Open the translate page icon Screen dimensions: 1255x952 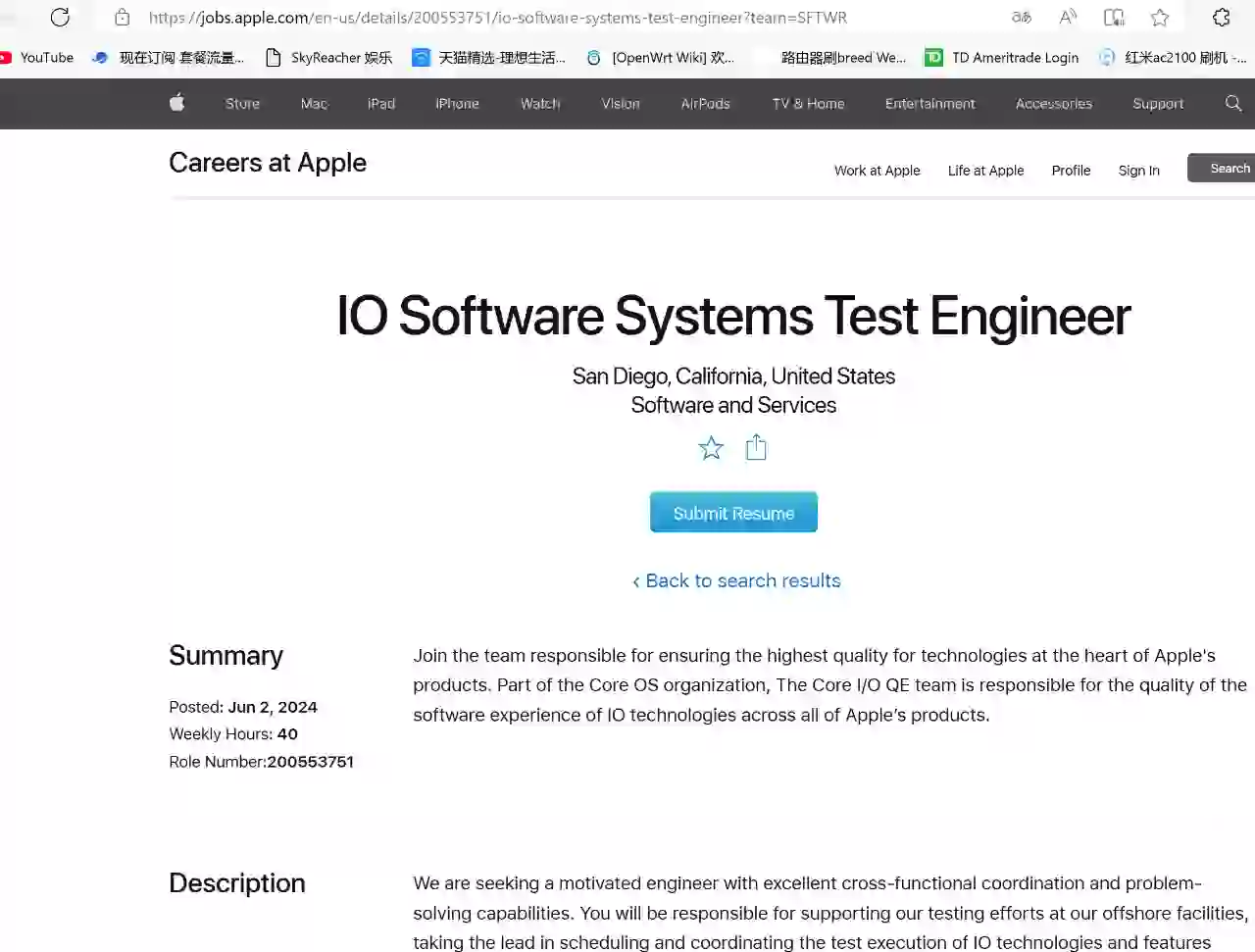(1022, 17)
